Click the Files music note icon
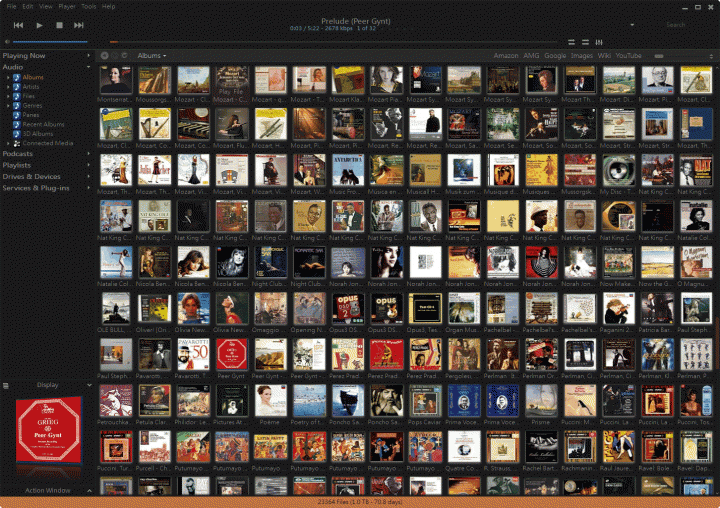The height and width of the screenshot is (508, 720). click(x=17, y=96)
